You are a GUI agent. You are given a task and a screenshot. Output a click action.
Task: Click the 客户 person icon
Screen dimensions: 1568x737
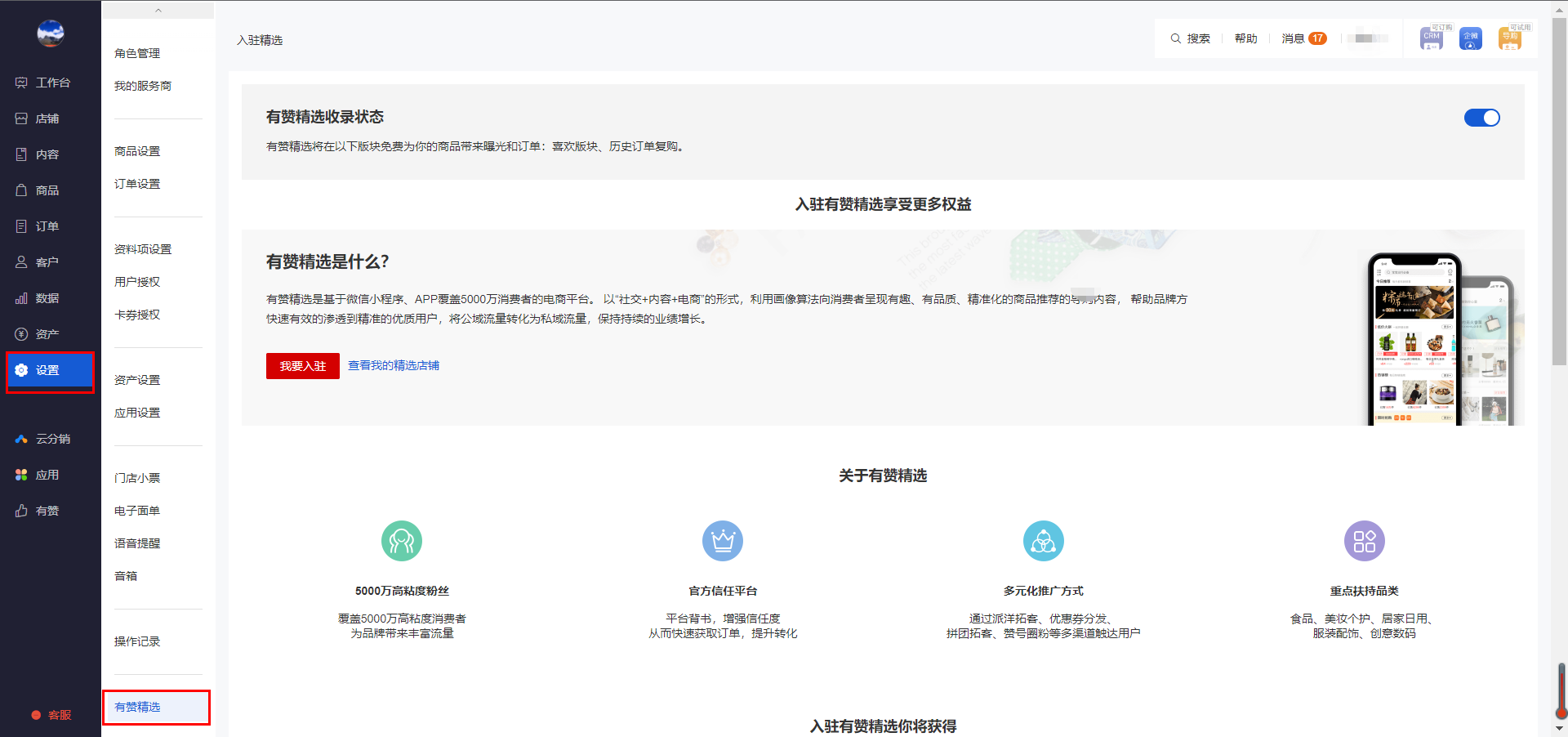point(21,262)
